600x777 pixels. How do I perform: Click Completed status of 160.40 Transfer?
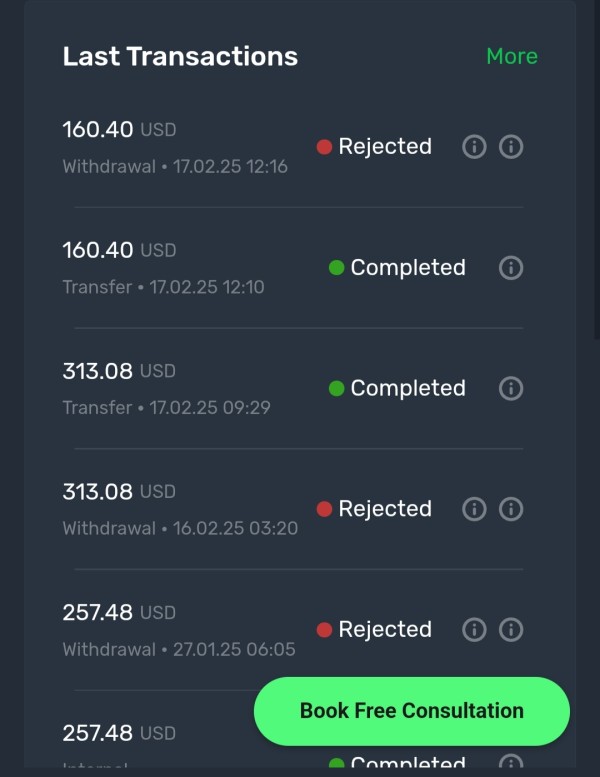click(407, 268)
